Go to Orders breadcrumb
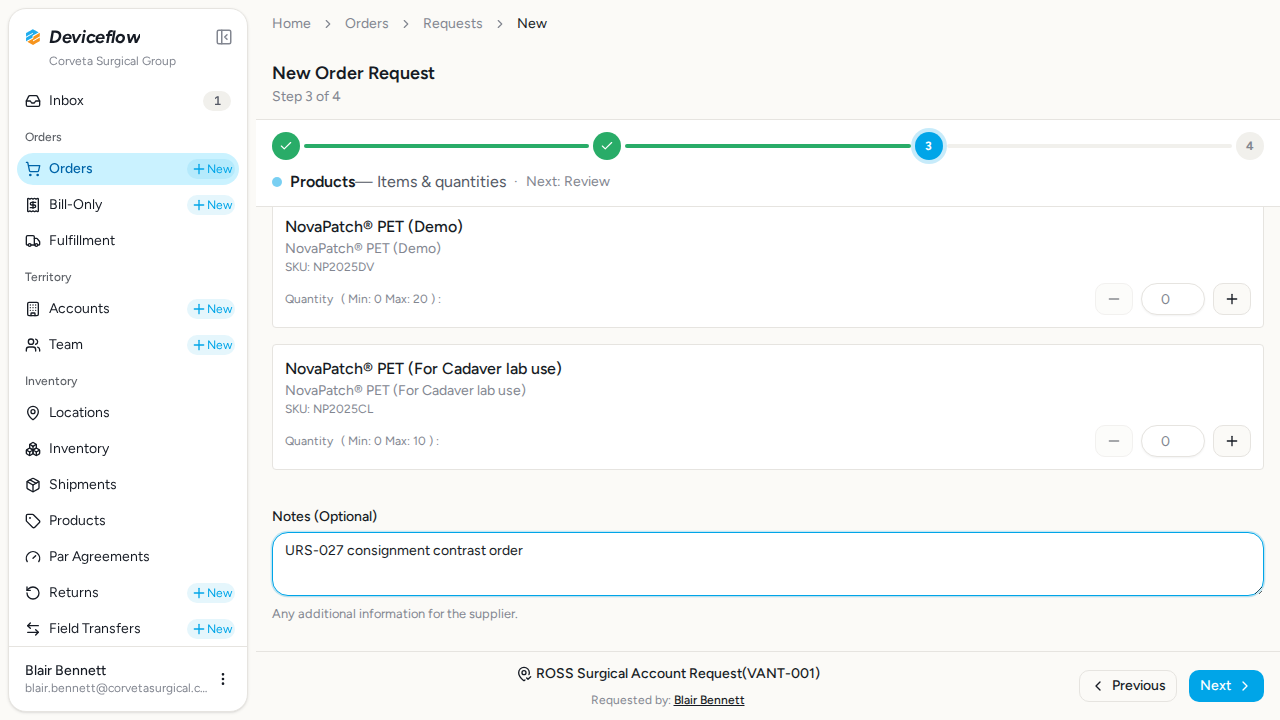Viewport: 1280px width, 720px height. pos(367,23)
